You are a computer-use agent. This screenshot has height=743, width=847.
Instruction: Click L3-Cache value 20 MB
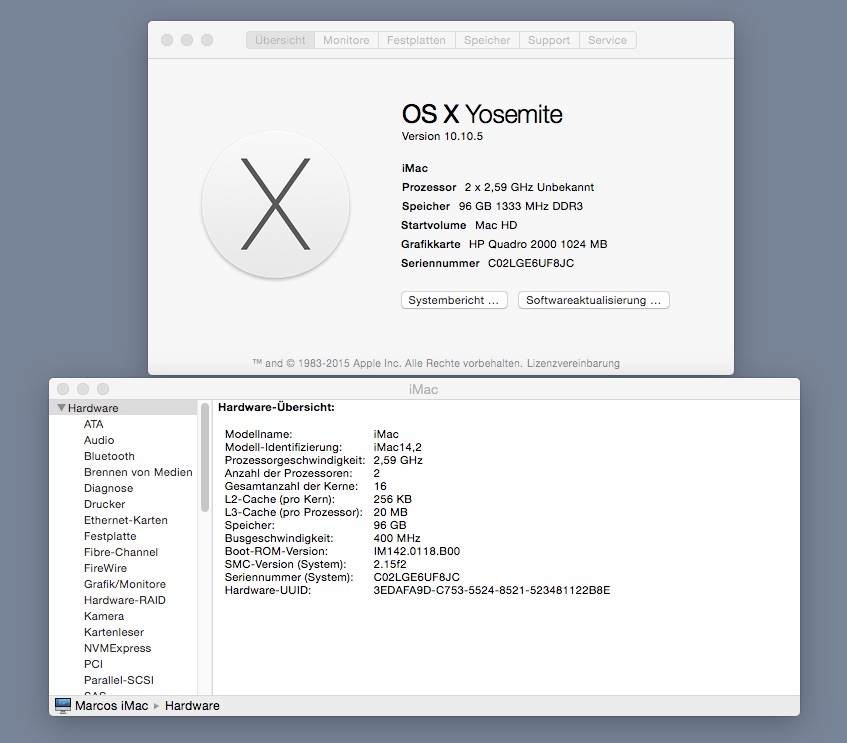click(390, 512)
